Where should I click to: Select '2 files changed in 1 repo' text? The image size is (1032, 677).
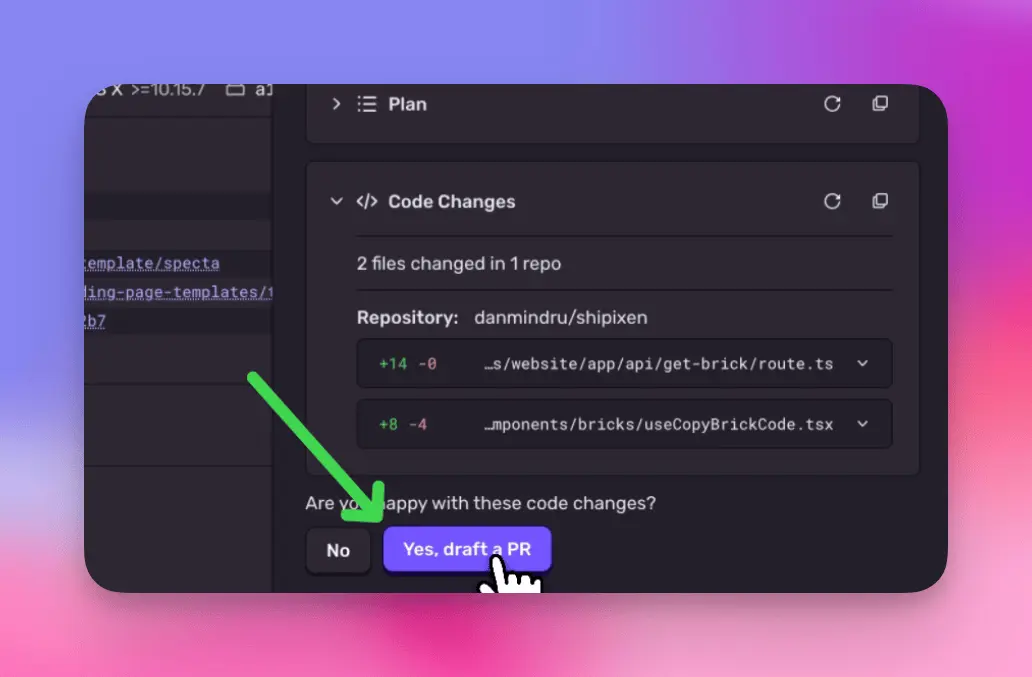coord(459,264)
